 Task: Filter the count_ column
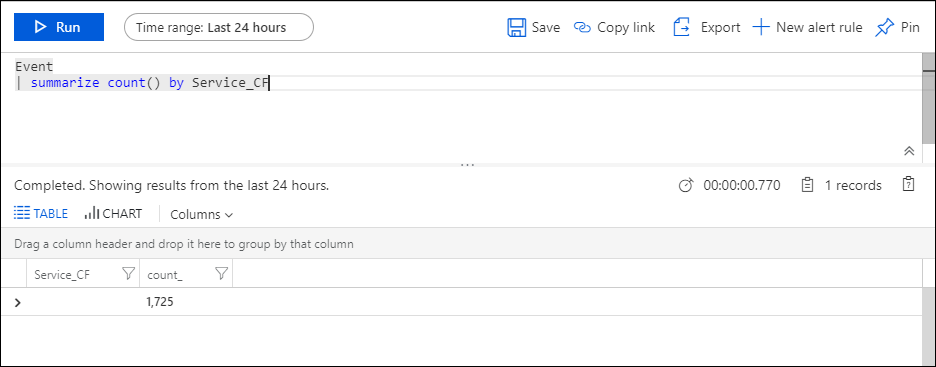point(221,274)
